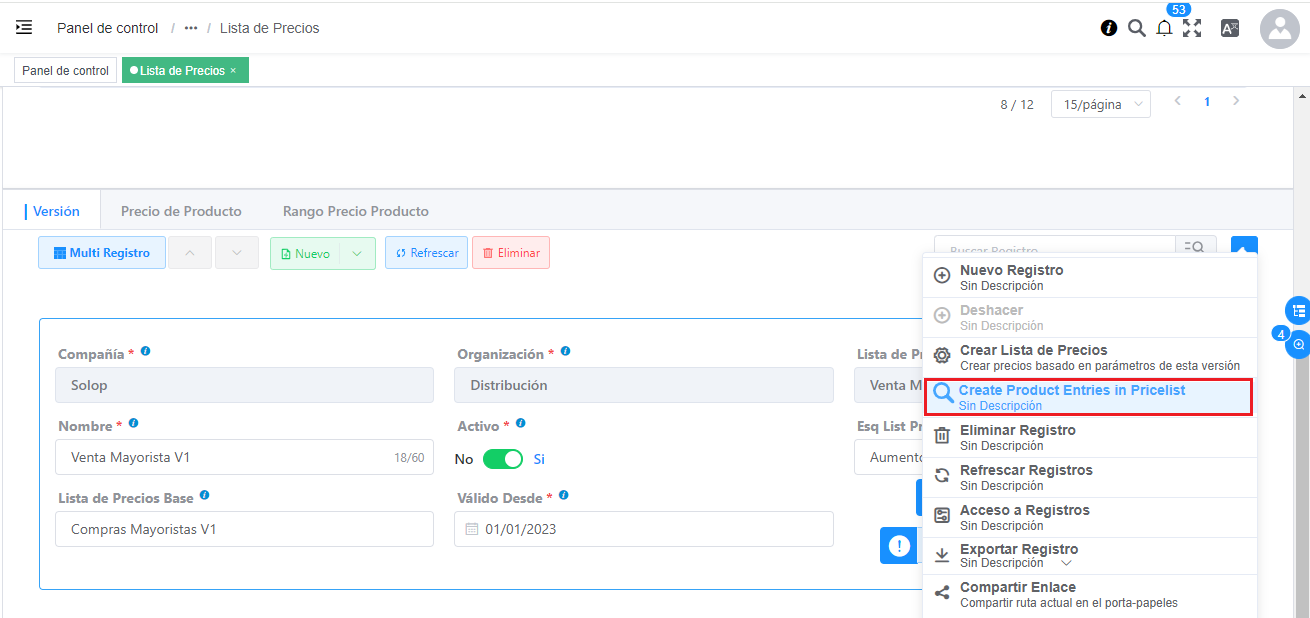Toggle fullscreen mode icon
Screen dimensions: 1310x618
click(x=1192, y=28)
